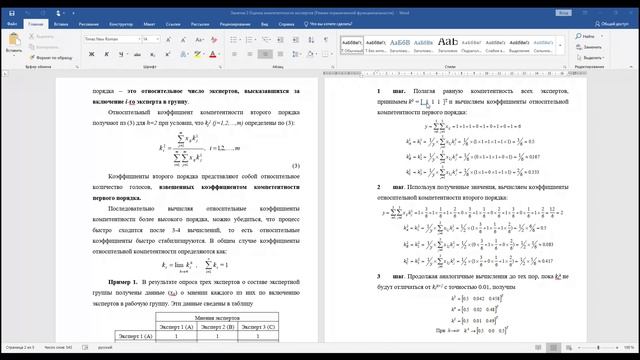640x360 pixels.
Task: Click the Общий доступ share button
Action: 611,24
